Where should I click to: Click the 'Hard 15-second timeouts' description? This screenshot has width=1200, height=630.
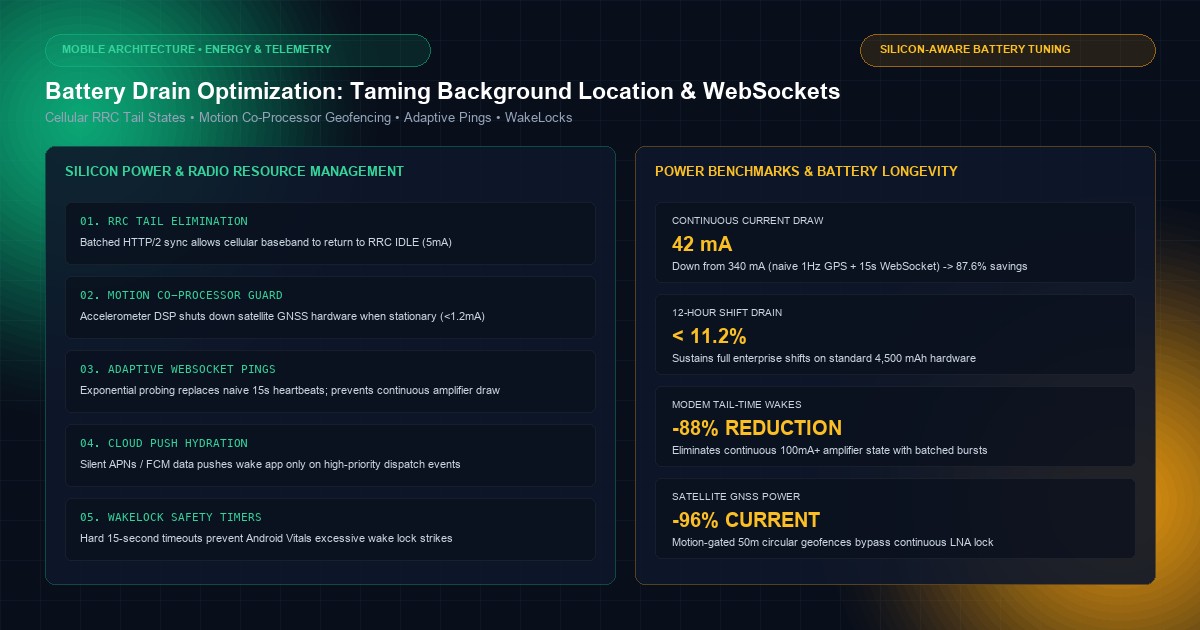pos(266,539)
